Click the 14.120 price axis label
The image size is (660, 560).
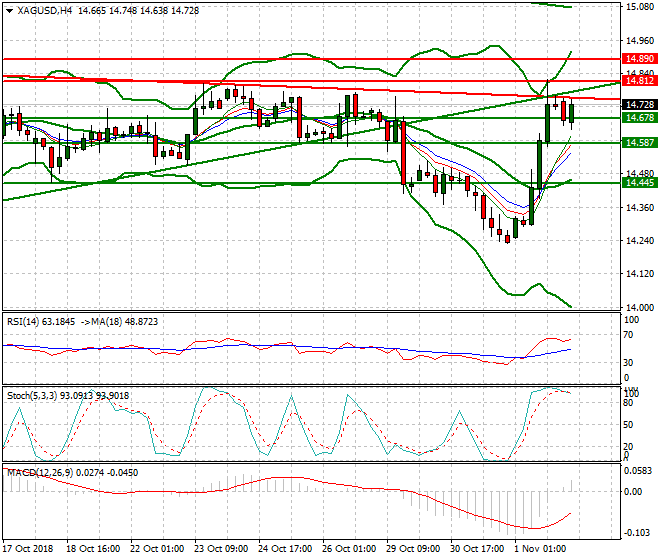click(x=640, y=274)
